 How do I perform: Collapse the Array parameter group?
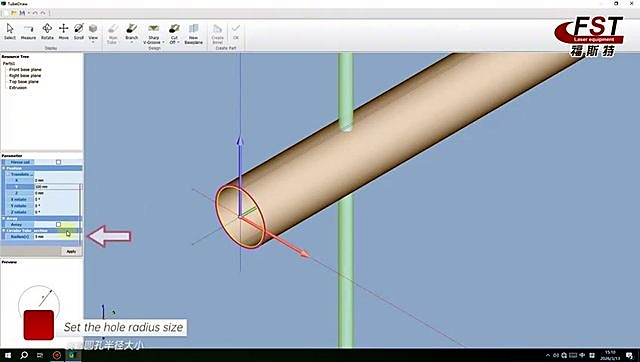(x=4, y=218)
